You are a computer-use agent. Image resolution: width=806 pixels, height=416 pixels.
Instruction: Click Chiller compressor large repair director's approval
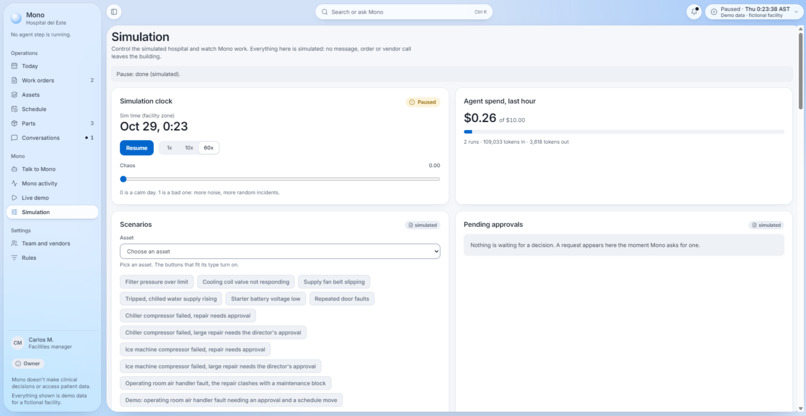213,332
